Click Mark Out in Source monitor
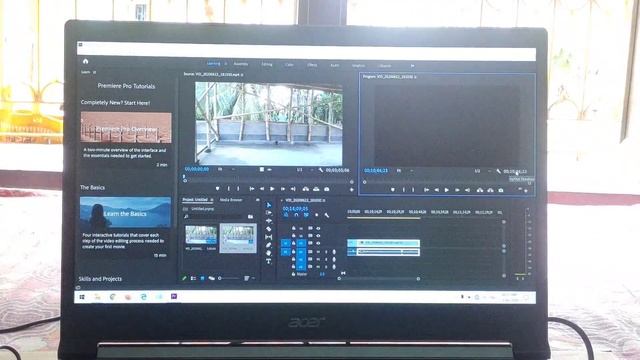Image resolution: width=640 pixels, height=360 pixels. click(x=238, y=189)
